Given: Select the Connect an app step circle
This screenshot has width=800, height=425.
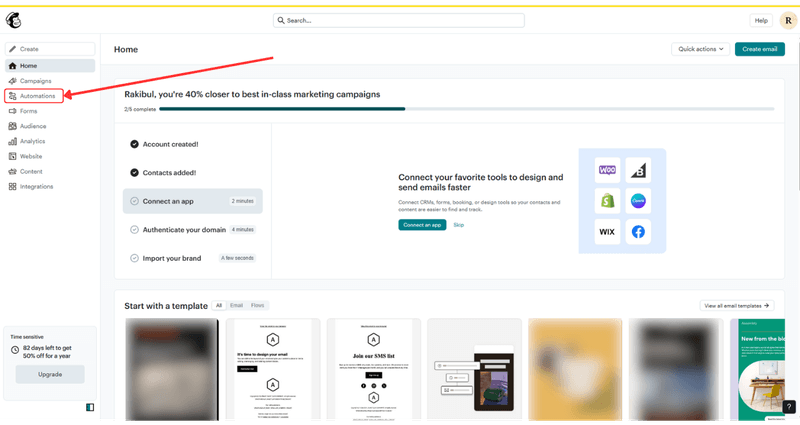Looking at the screenshot, I should [x=134, y=201].
